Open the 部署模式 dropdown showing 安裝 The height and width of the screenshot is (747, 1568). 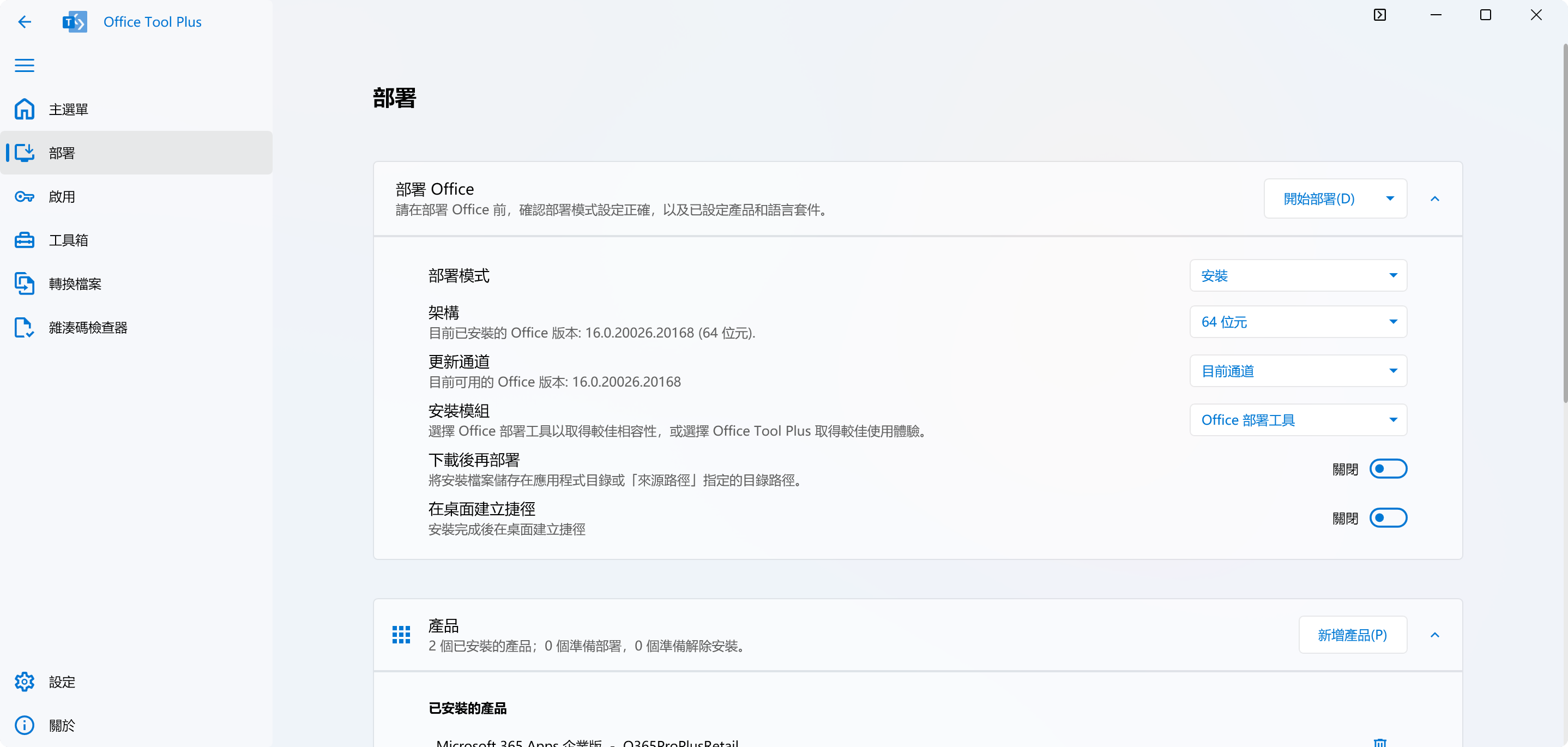[1298, 276]
